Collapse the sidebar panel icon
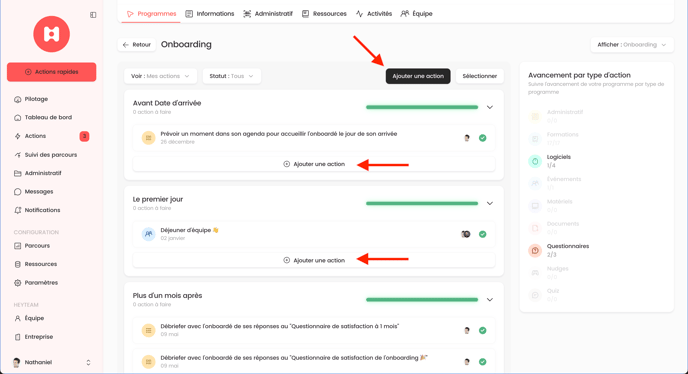The height and width of the screenshot is (374, 688). click(93, 15)
